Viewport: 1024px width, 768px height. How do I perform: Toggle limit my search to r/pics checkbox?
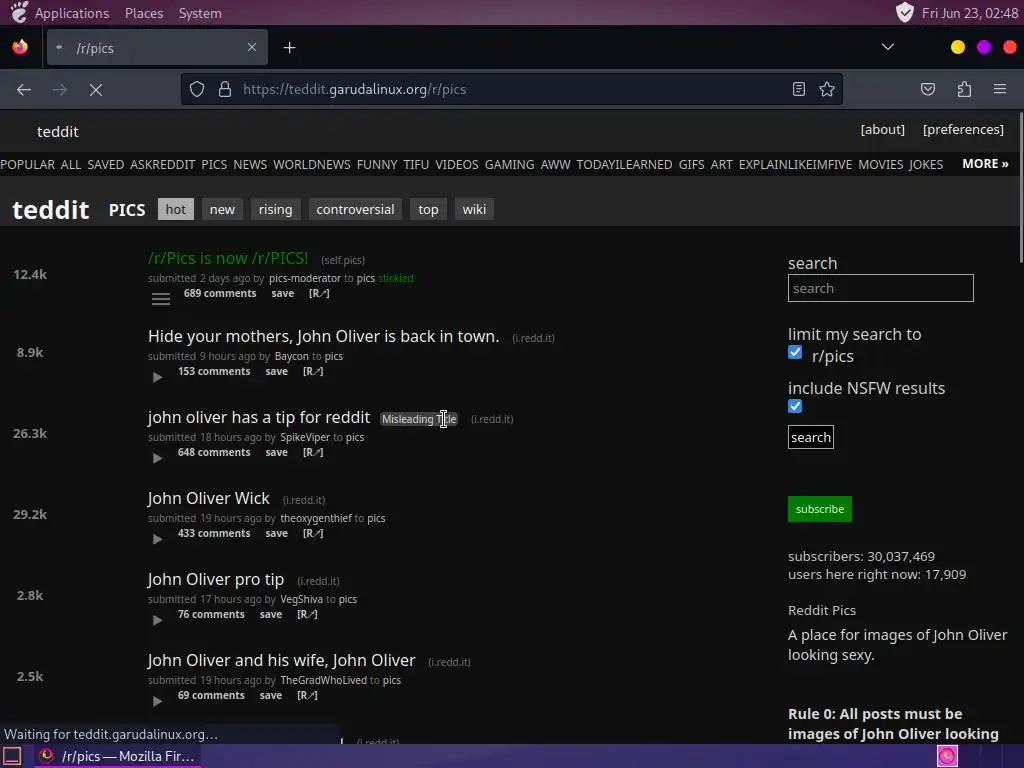point(795,353)
